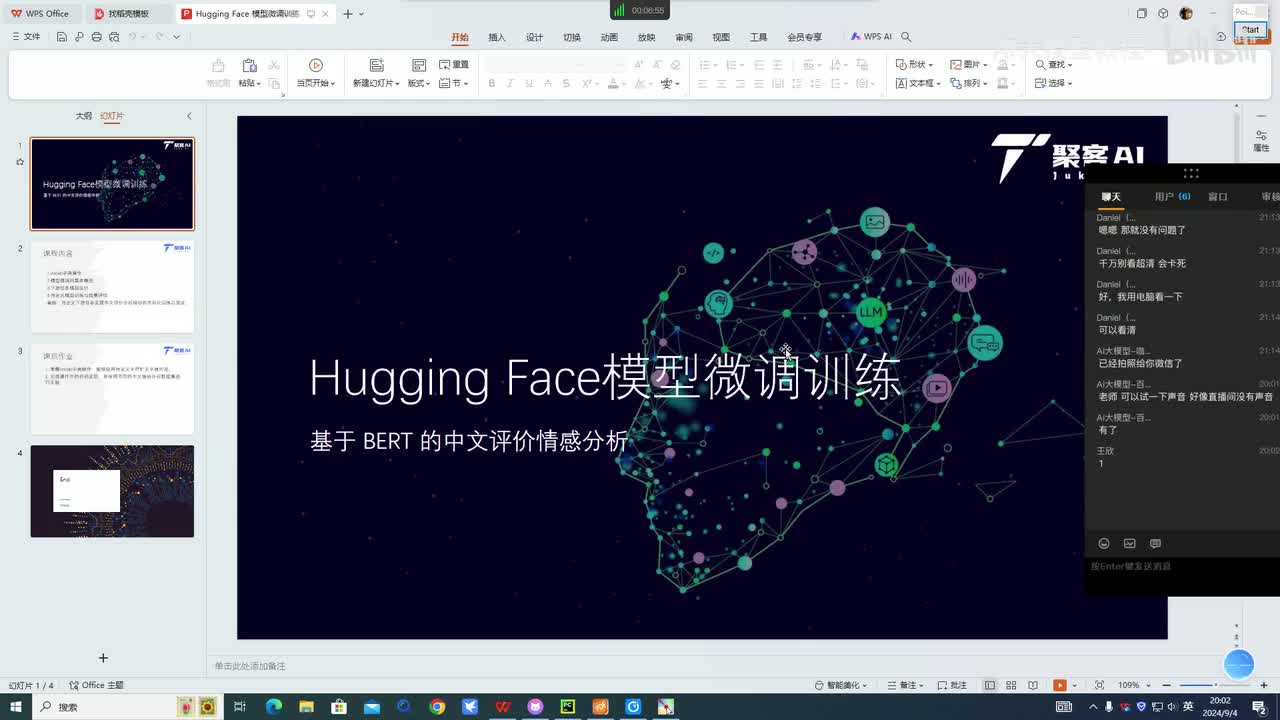Open the 视图 view tab

click(721, 37)
